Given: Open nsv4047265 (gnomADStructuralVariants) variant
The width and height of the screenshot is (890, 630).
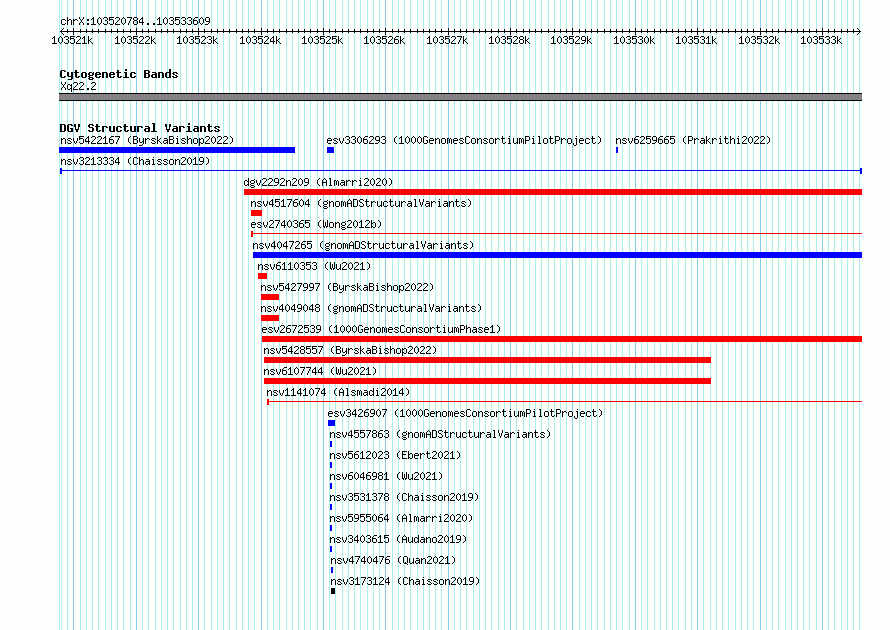Looking at the screenshot, I should pyautogui.click(x=363, y=245).
